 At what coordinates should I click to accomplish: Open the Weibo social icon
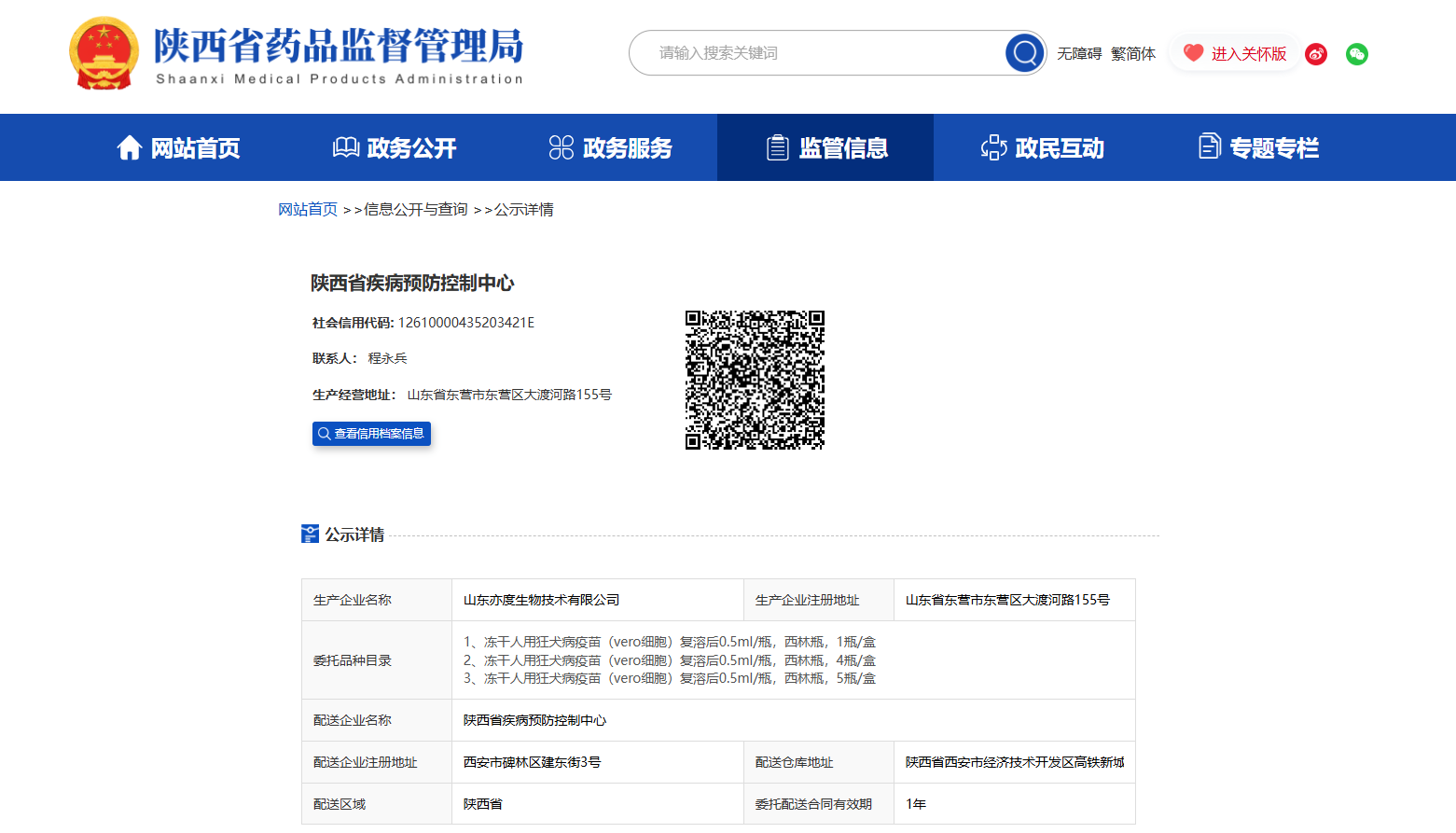[1316, 54]
